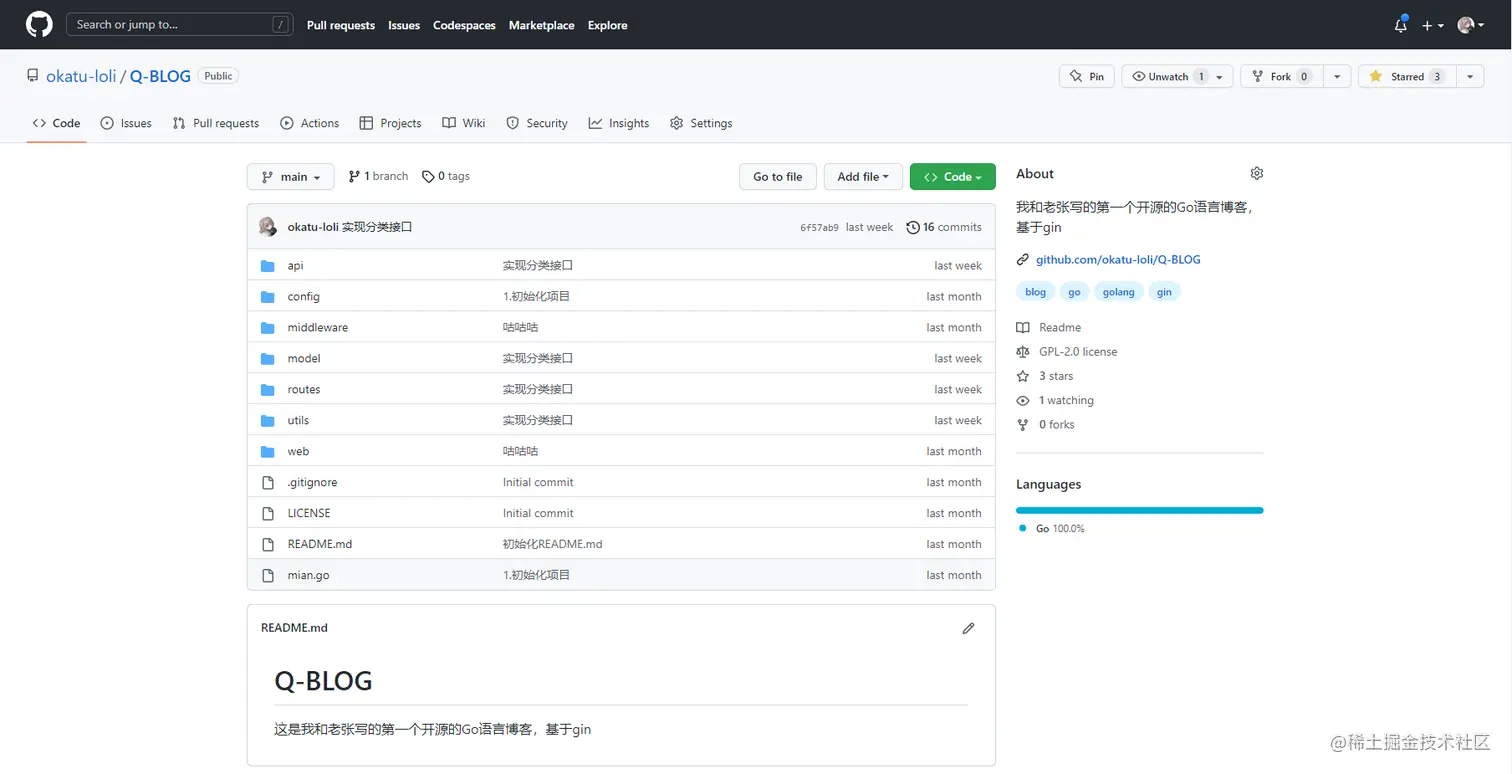This screenshot has width=1512, height=774.
Task: Open Explore in top navigation
Action: (608, 25)
